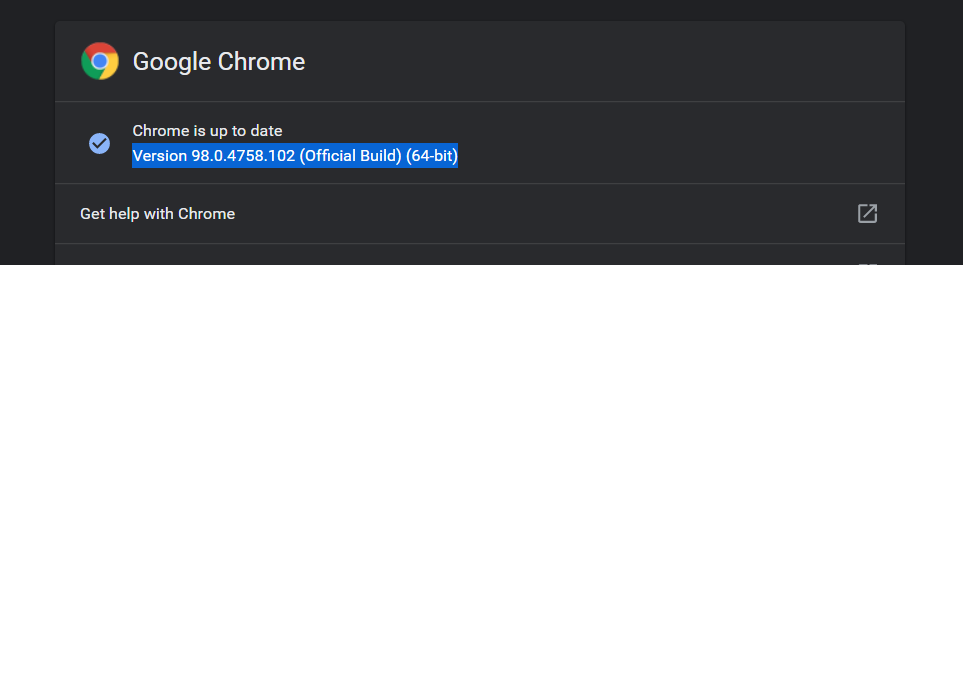This screenshot has height=700, width=963.
Task: Click the version number 98.0.4758.102
Action: pos(243,156)
